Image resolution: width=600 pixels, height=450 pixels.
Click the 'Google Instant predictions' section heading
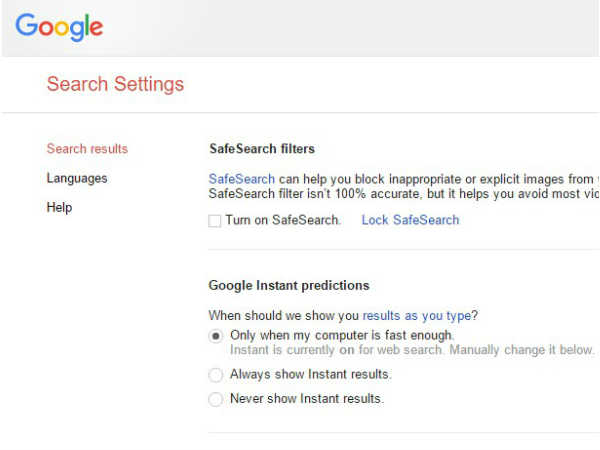click(289, 286)
